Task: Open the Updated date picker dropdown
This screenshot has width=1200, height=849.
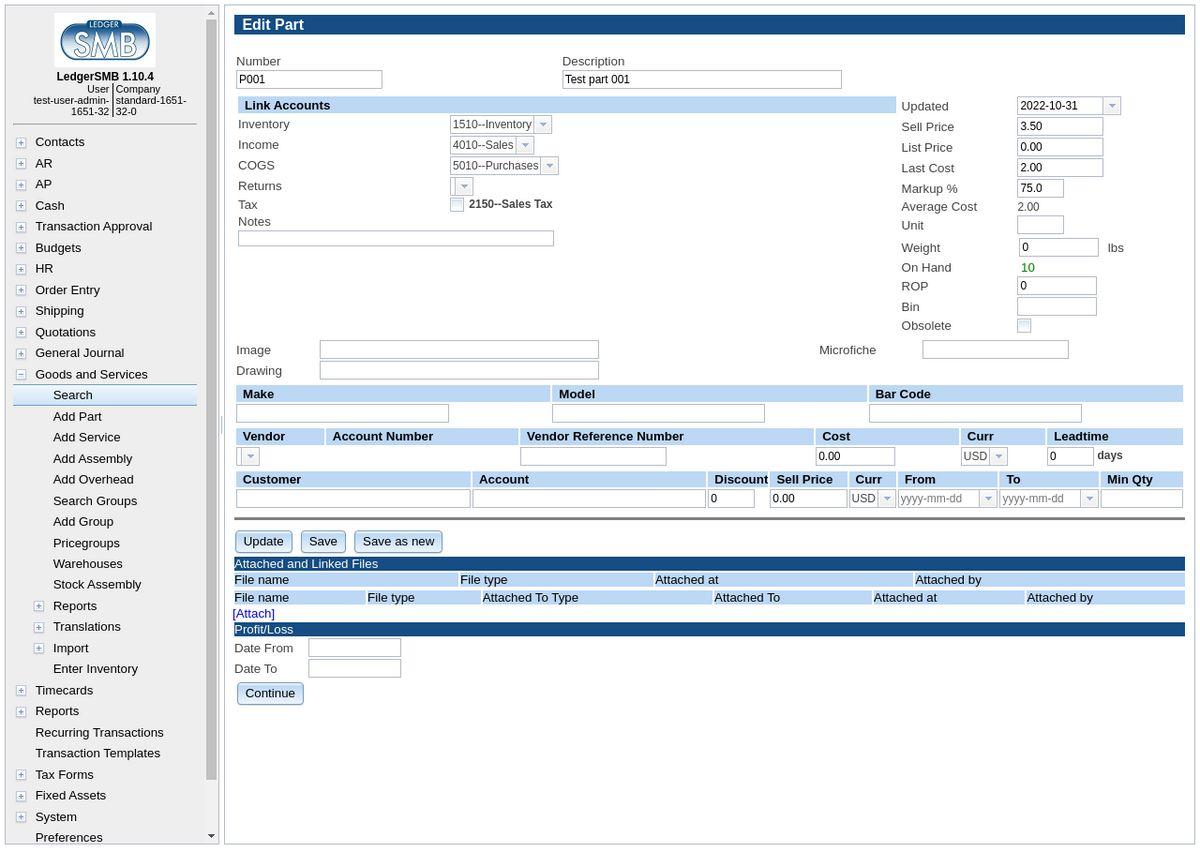Action: click(x=1111, y=106)
